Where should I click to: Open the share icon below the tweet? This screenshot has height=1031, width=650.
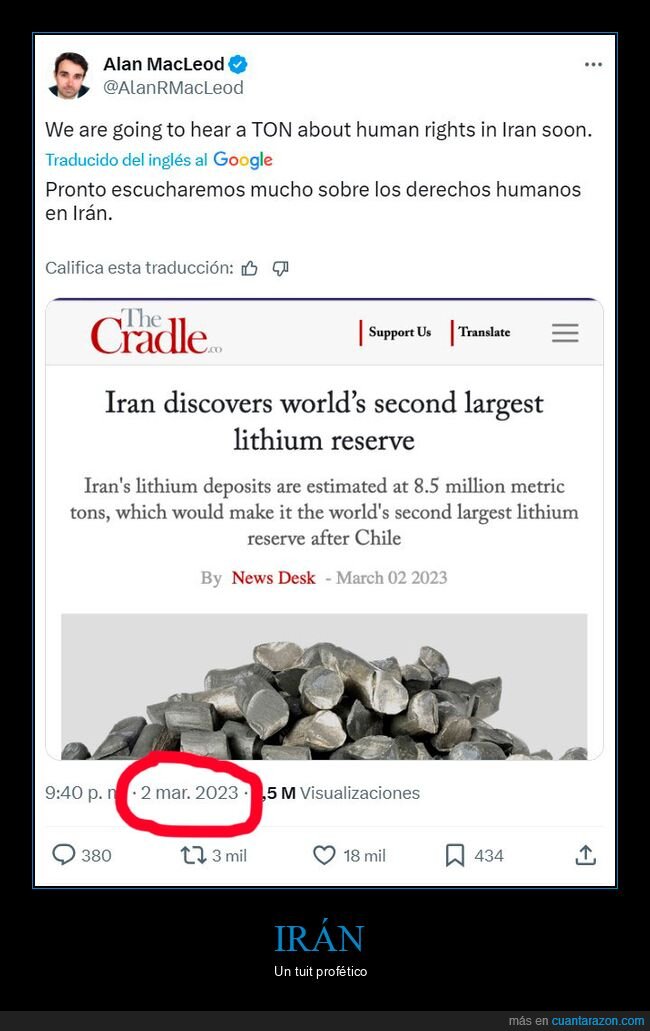tap(584, 855)
